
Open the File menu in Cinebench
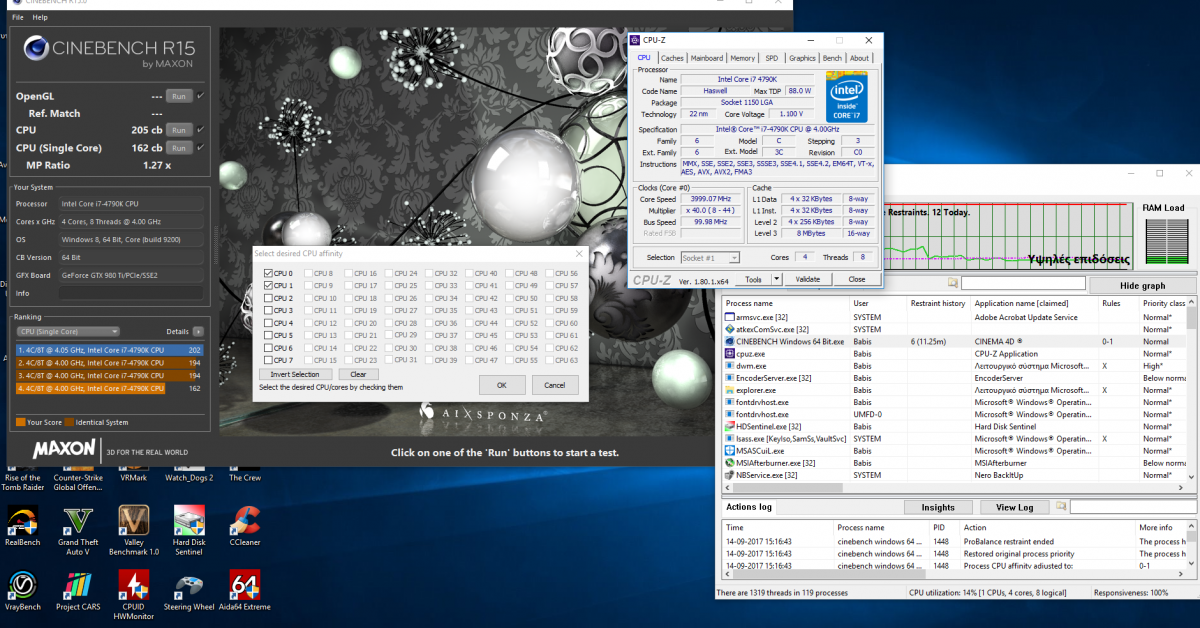pyautogui.click(x=18, y=18)
